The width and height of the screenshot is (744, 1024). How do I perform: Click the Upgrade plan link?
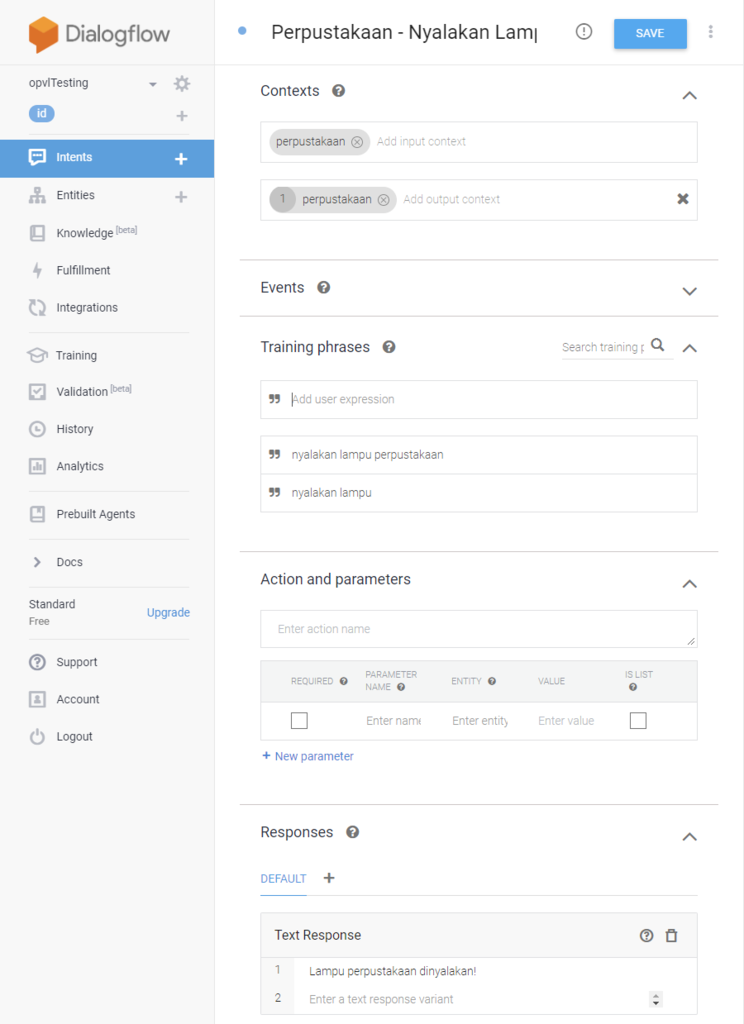pos(168,613)
